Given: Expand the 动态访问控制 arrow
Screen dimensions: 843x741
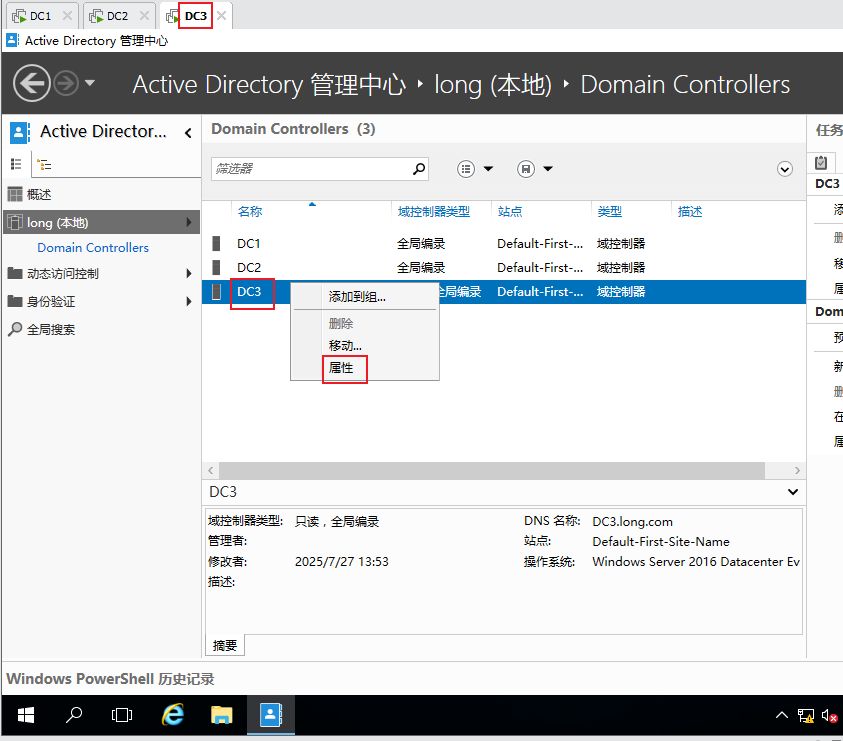Looking at the screenshot, I should point(189,273).
